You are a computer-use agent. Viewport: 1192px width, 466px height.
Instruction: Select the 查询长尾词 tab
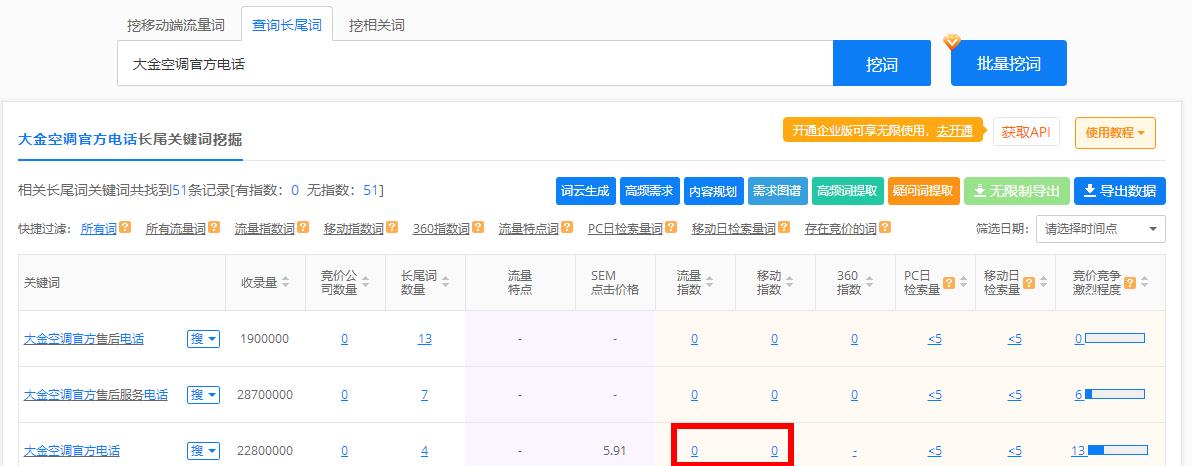click(287, 25)
